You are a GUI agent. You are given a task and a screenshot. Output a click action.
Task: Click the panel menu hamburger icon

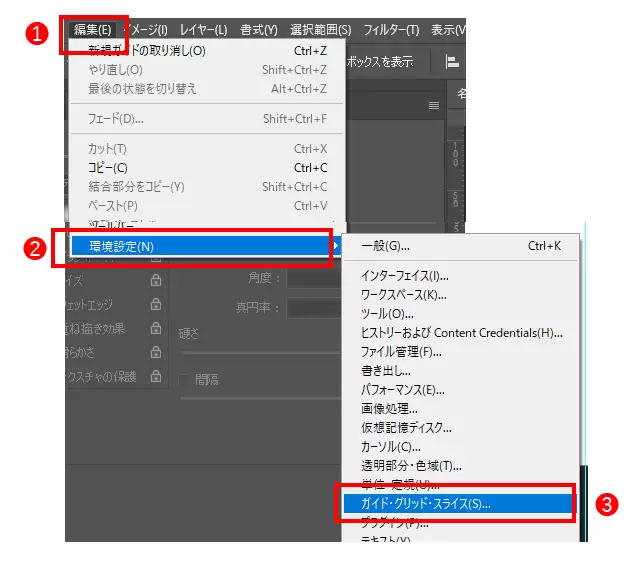[x=433, y=105]
